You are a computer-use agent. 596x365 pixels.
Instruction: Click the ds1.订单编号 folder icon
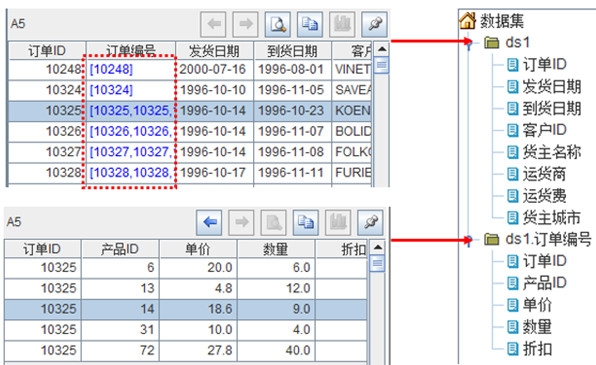coord(492,240)
